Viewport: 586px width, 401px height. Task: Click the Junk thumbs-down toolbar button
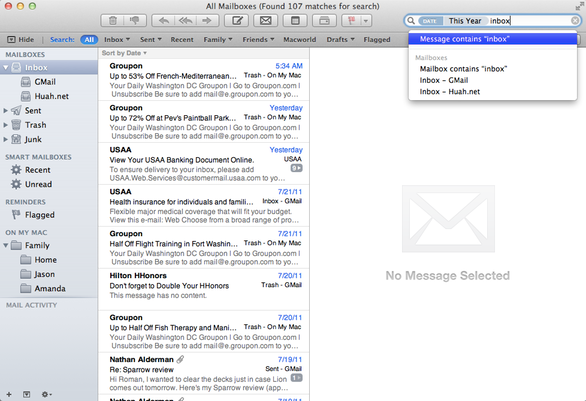135,21
